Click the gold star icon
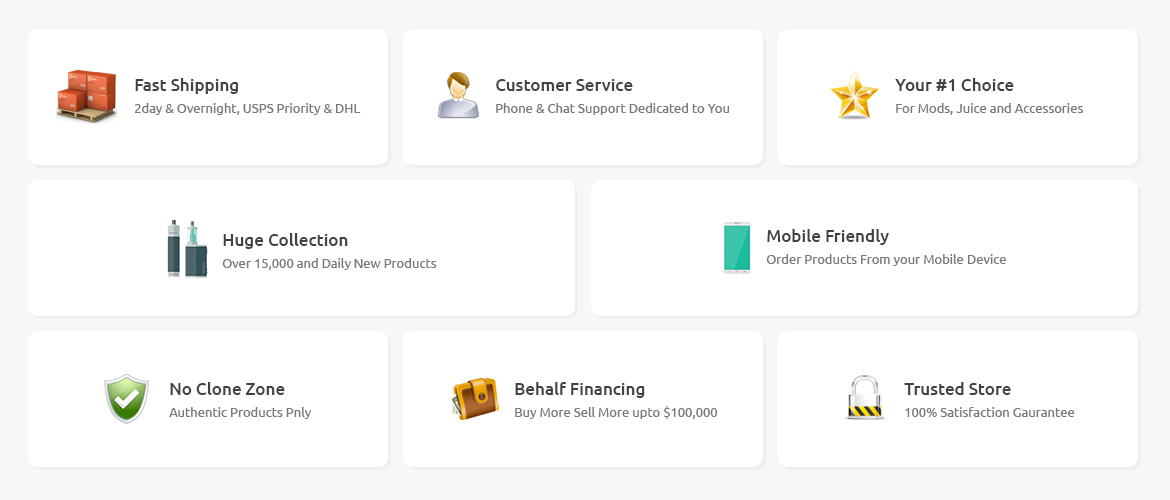Image resolution: width=1170 pixels, height=500 pixels. point(854,96)
